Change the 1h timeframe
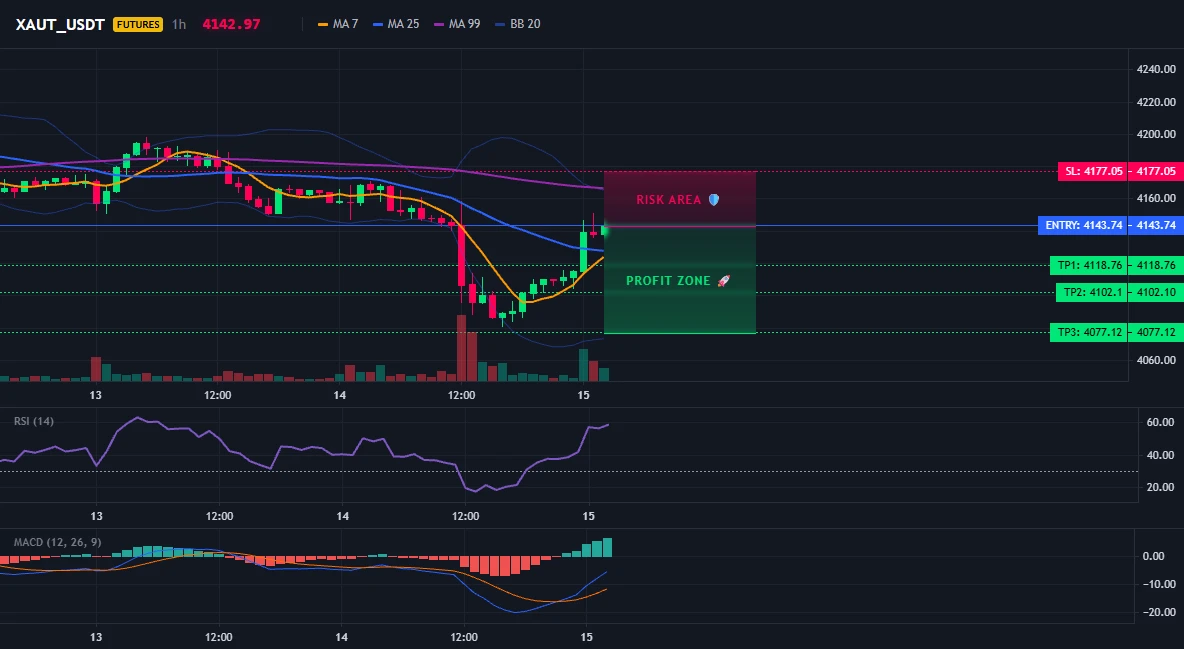 (x=179, y=24)
